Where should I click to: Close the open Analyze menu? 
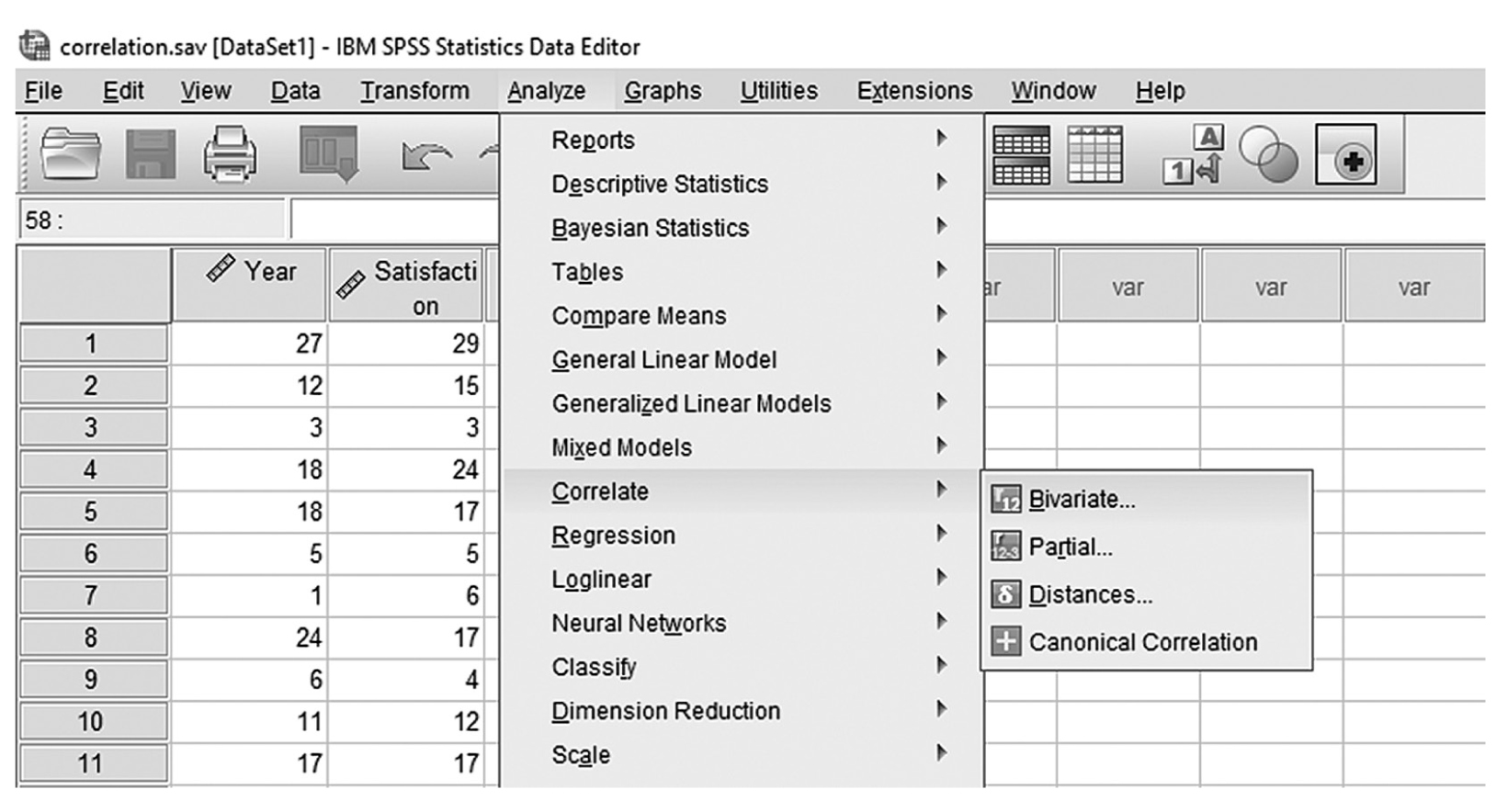tap(546, 91)
